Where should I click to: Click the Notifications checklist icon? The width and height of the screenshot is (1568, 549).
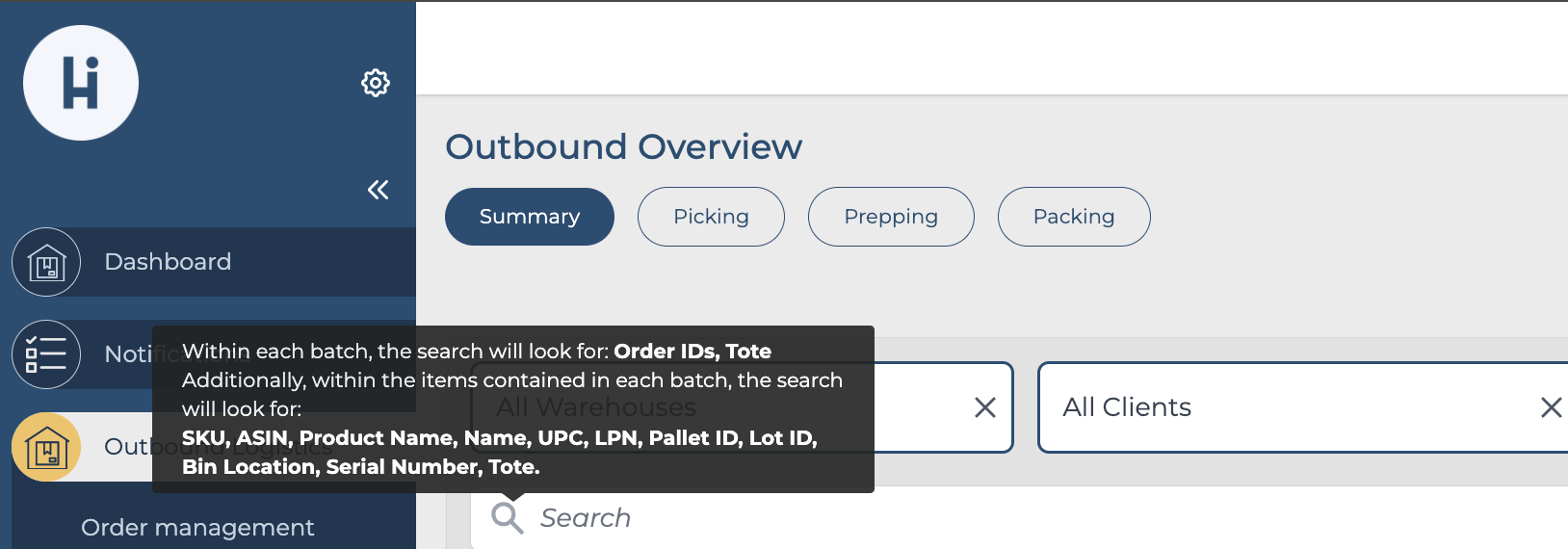46,354
